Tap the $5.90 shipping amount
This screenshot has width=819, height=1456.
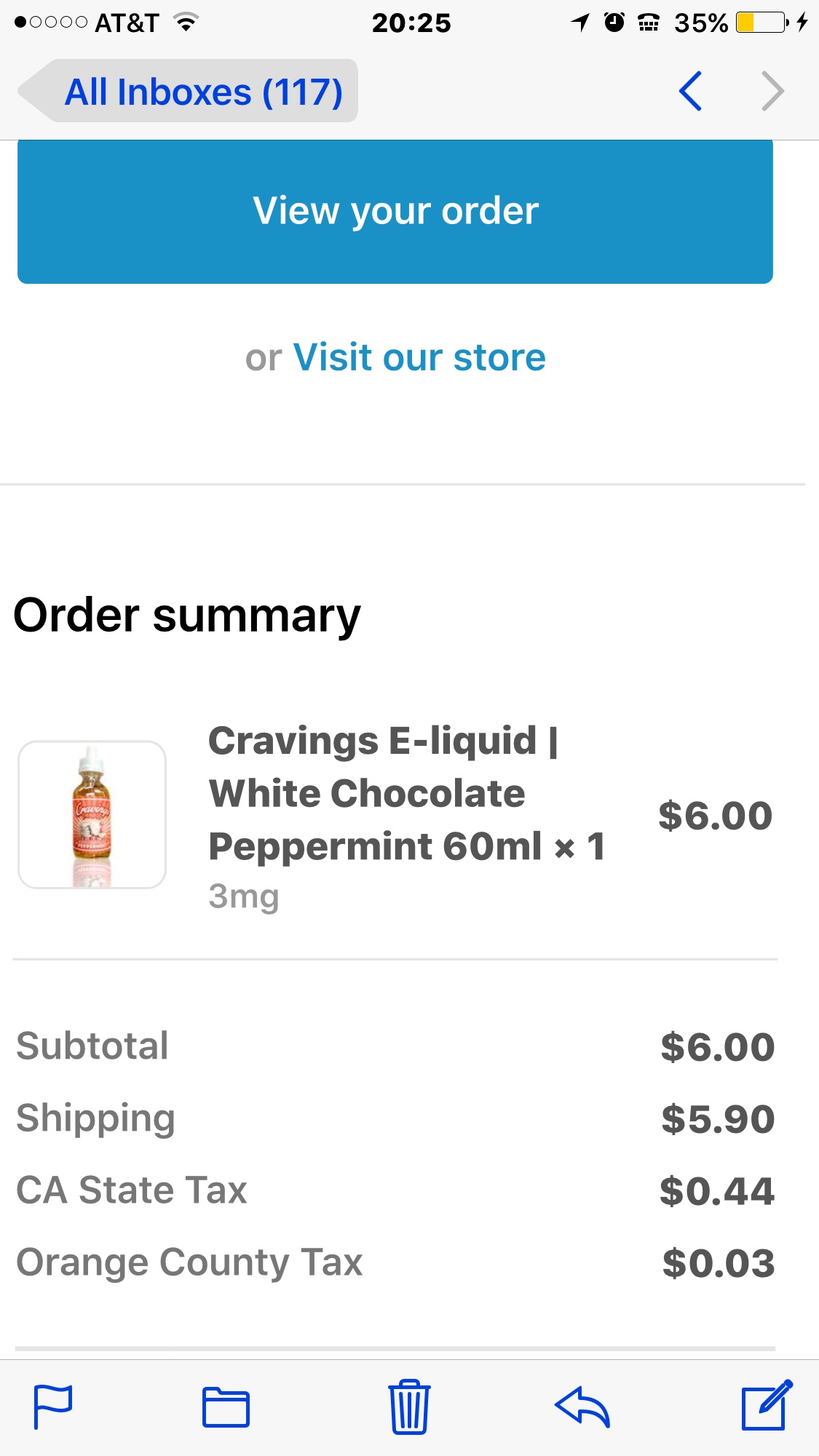(x=718, y=1119)
